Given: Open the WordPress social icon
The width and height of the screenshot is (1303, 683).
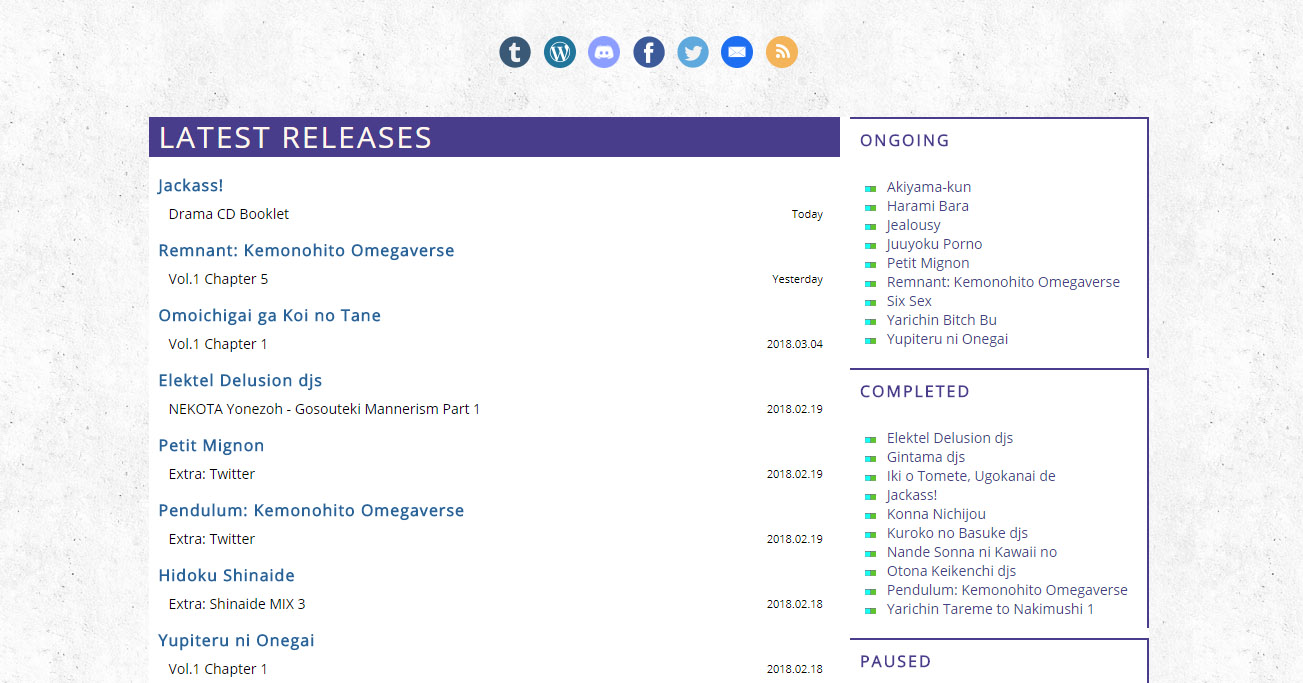Looking at the screenshot, I should pos(560,52).
